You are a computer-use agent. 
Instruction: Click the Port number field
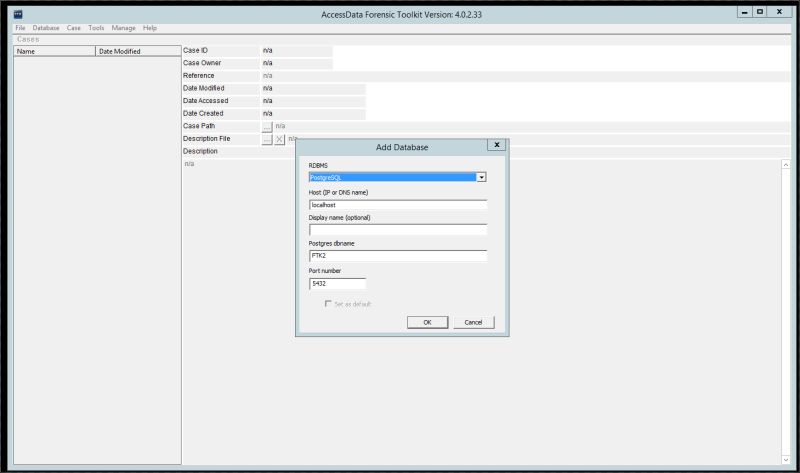(337, 283)
